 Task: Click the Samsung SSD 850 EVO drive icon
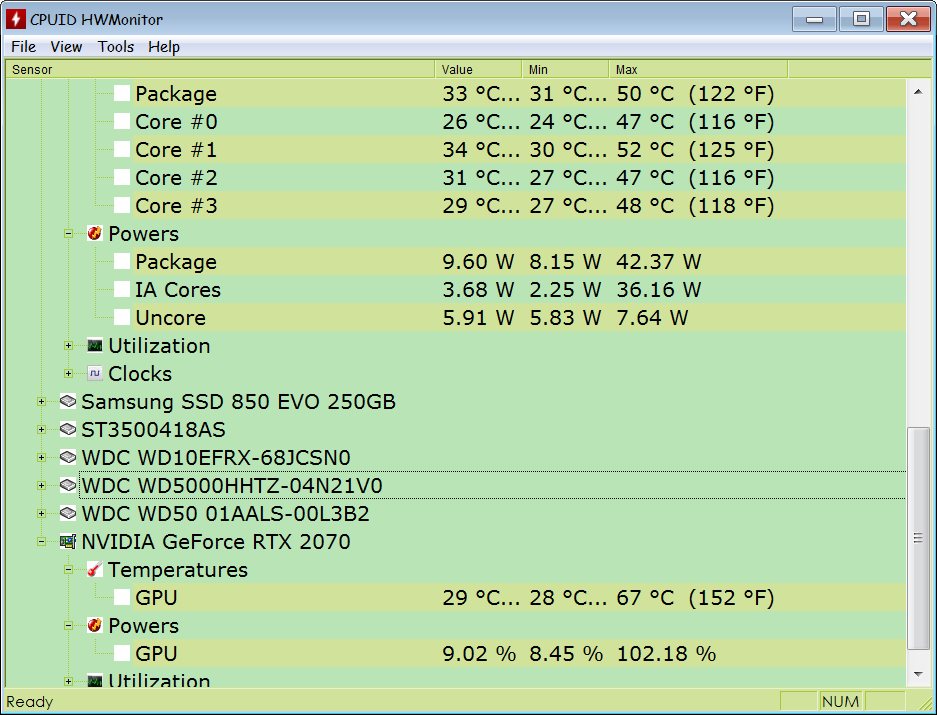(x=68, y=401)
